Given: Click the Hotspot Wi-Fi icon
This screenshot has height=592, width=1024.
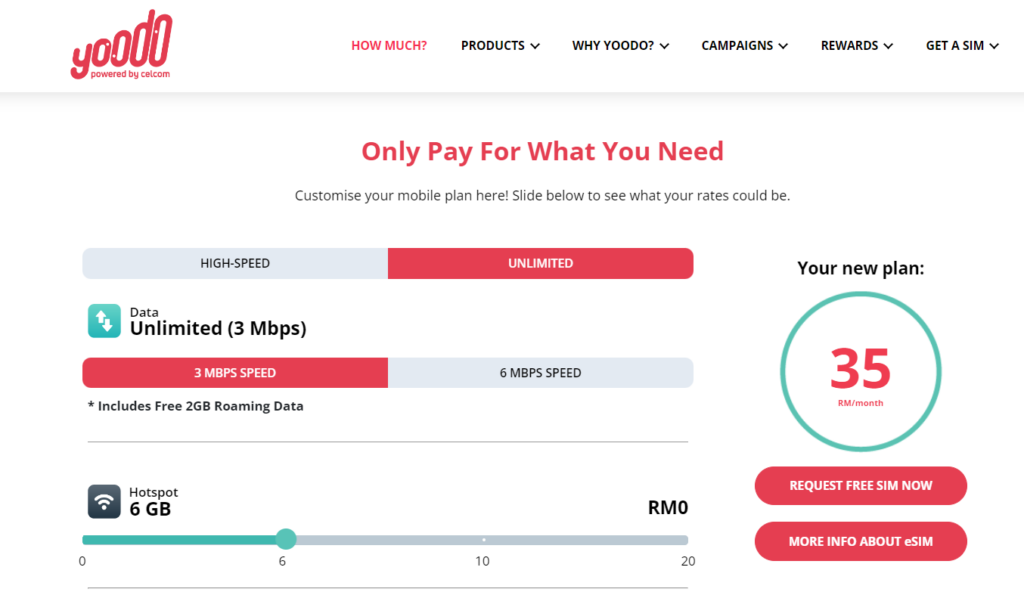Looking at the screenshot, I should [x=104, y=501].
